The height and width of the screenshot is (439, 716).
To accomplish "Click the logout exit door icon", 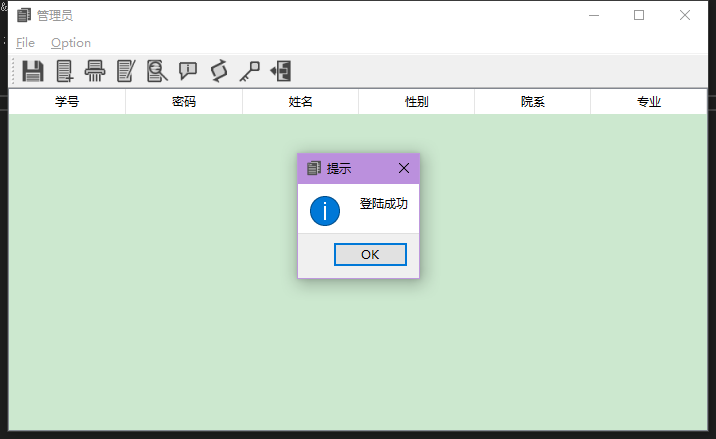I will pyautogui.click(x=281, y=71).
